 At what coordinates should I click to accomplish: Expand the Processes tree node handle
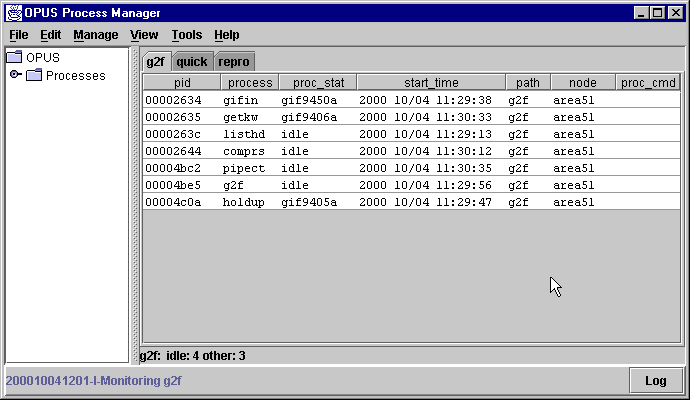[15, 76]
